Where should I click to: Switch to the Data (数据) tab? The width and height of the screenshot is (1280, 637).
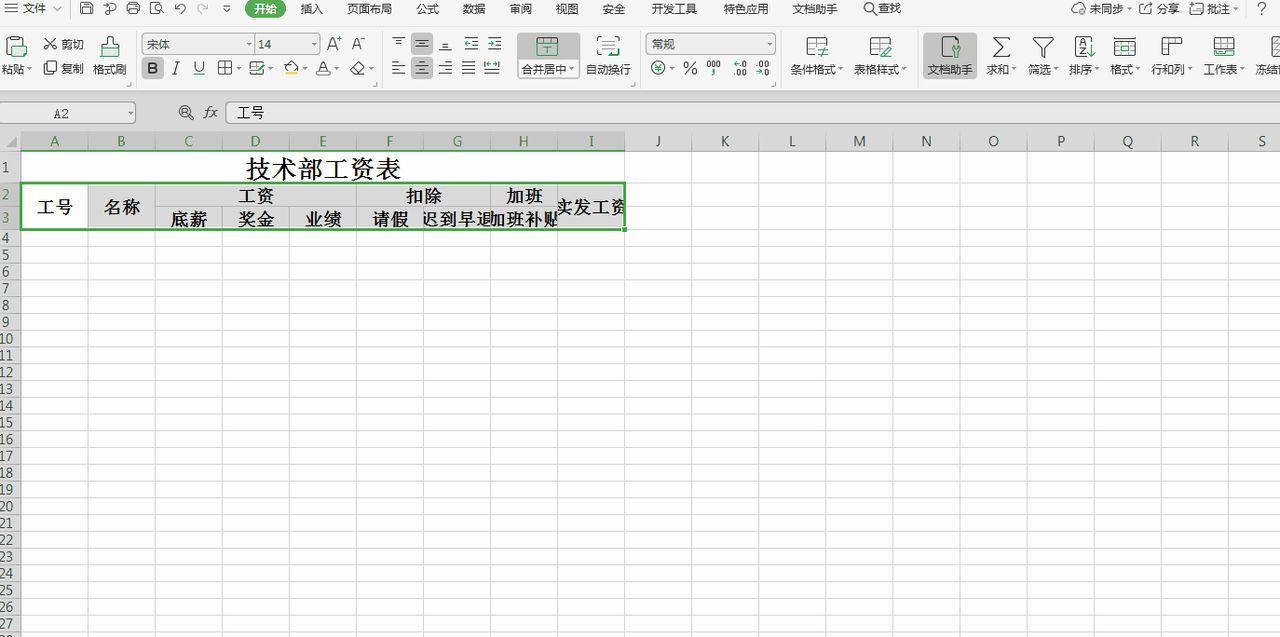[x=474, y=9]
